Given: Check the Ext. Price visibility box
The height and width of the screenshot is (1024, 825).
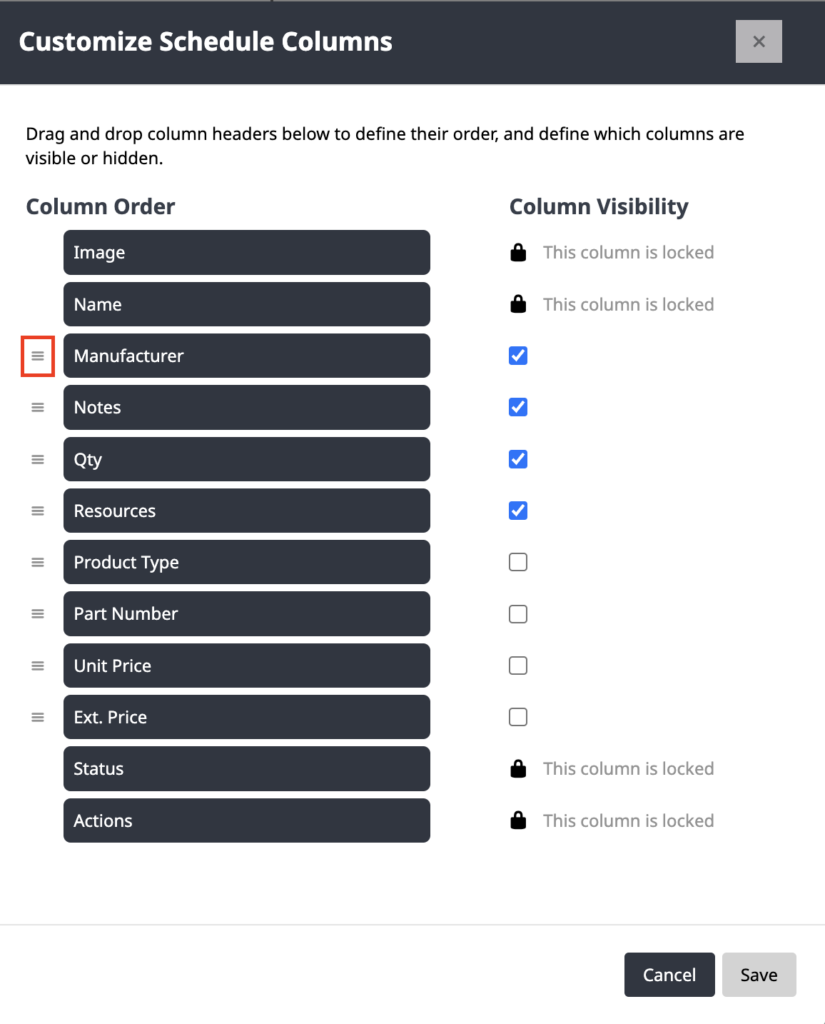Looking at the screenshot, I should tap(518, 717).
